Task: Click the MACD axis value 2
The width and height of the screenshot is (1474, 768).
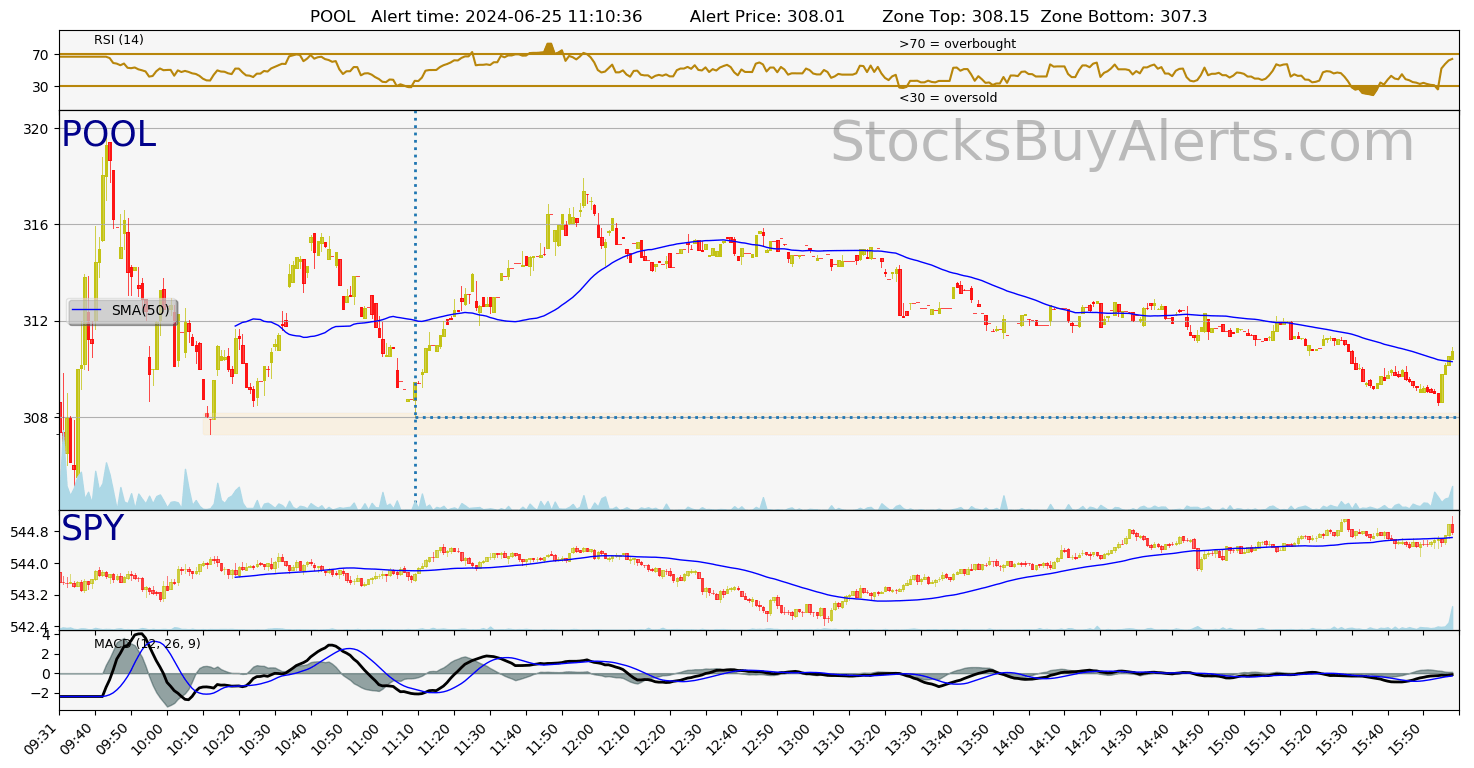Action: point(45,654)
